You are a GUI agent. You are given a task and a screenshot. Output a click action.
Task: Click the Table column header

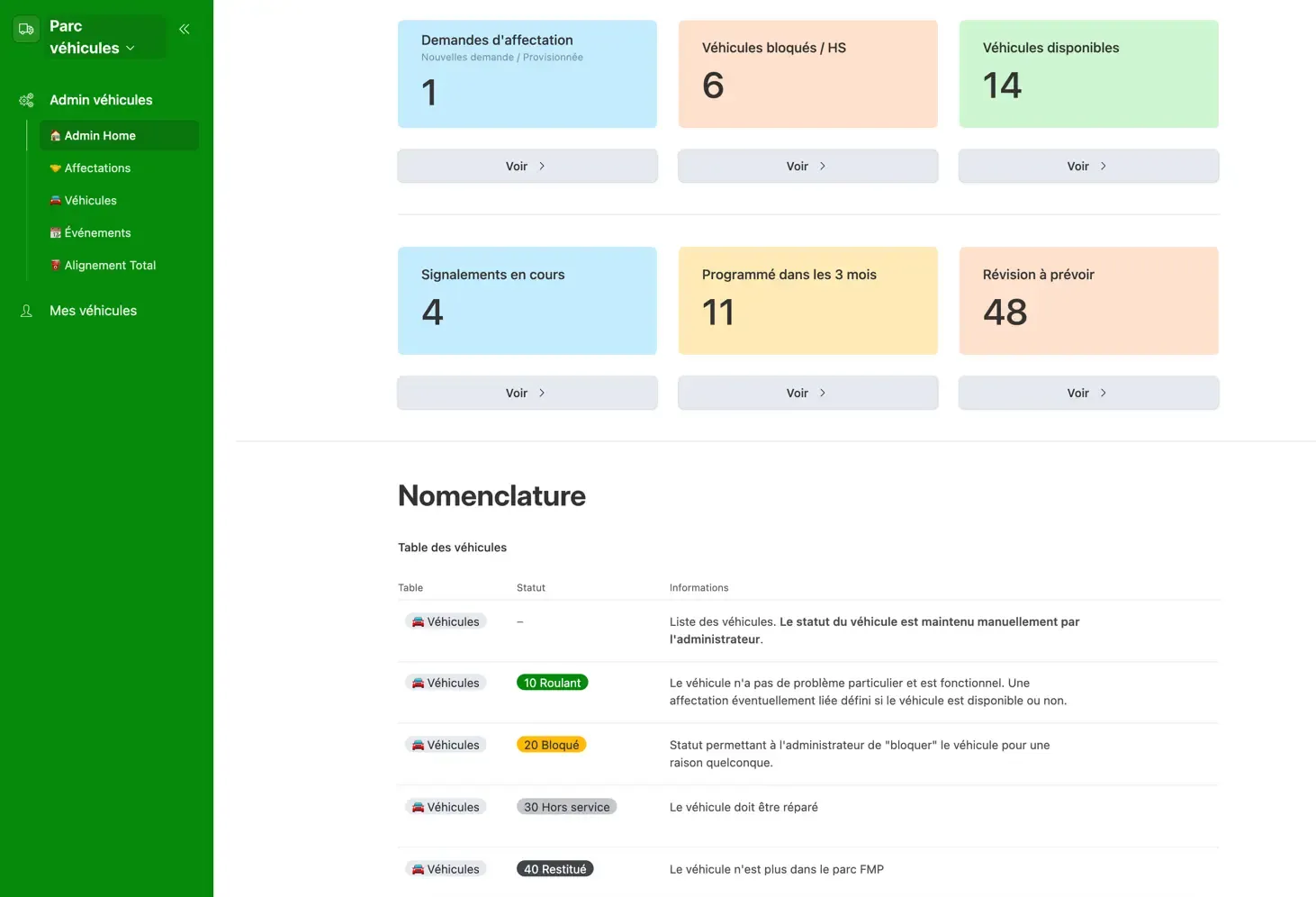[x=410, y=588]
